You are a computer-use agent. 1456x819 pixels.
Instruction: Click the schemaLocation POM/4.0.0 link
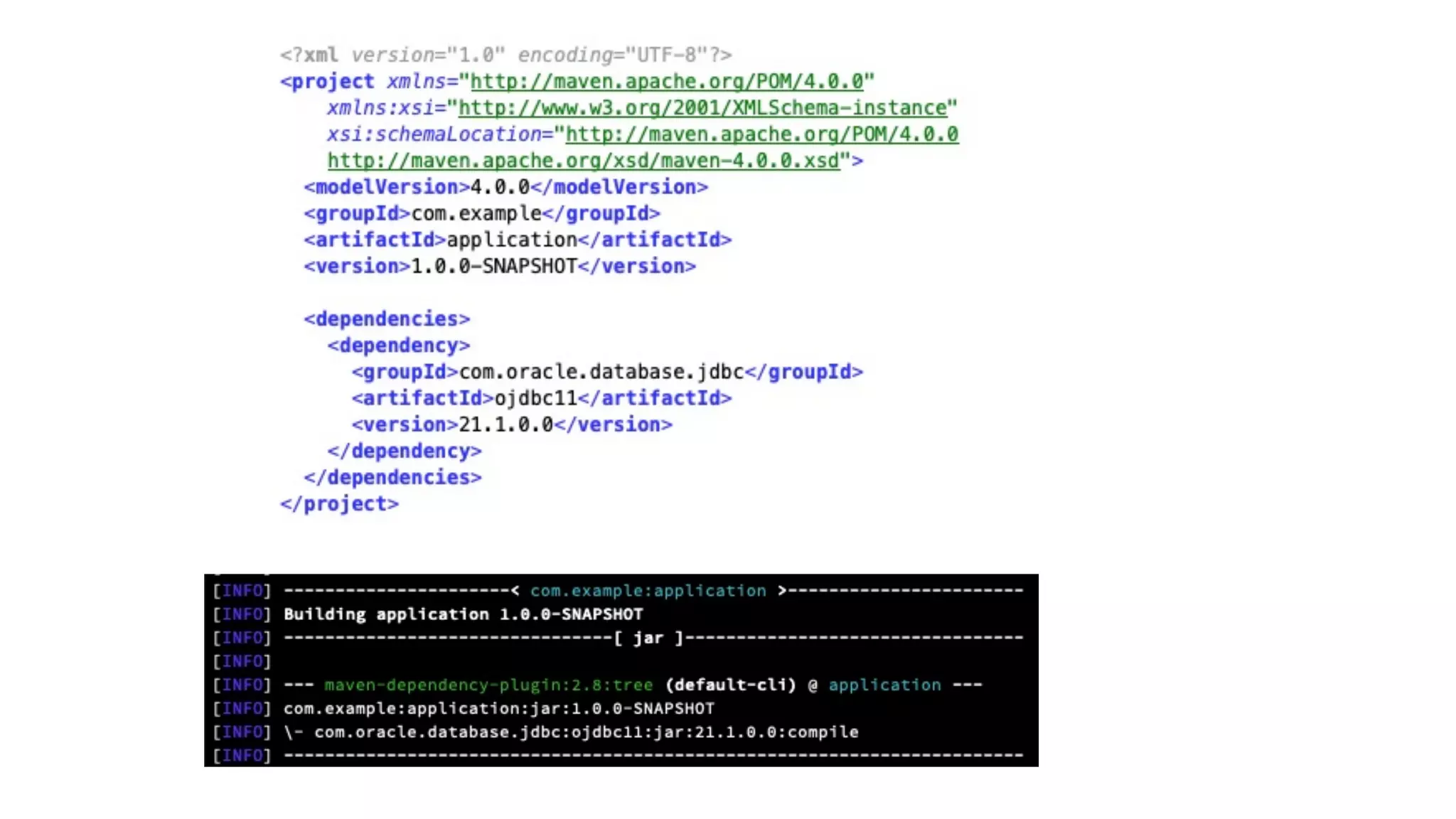(x=762, y=134)
